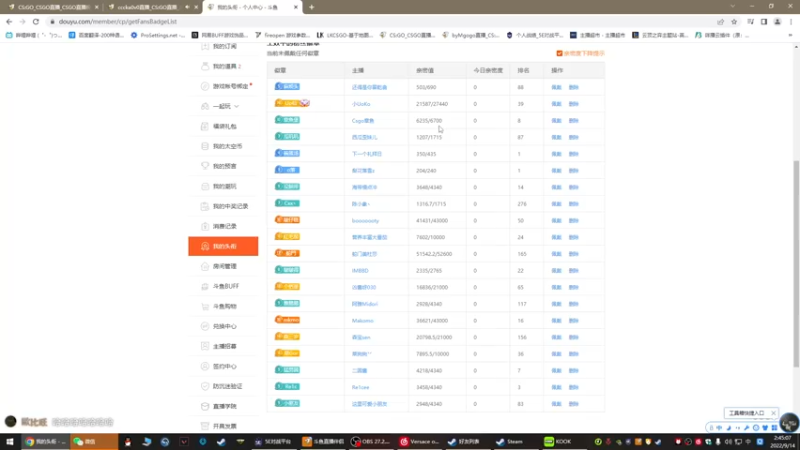The width and height of the screenshot is (800, 450).
Task: Toggle the 亲密度下降提示 checkbox
Action: (559, 53)
